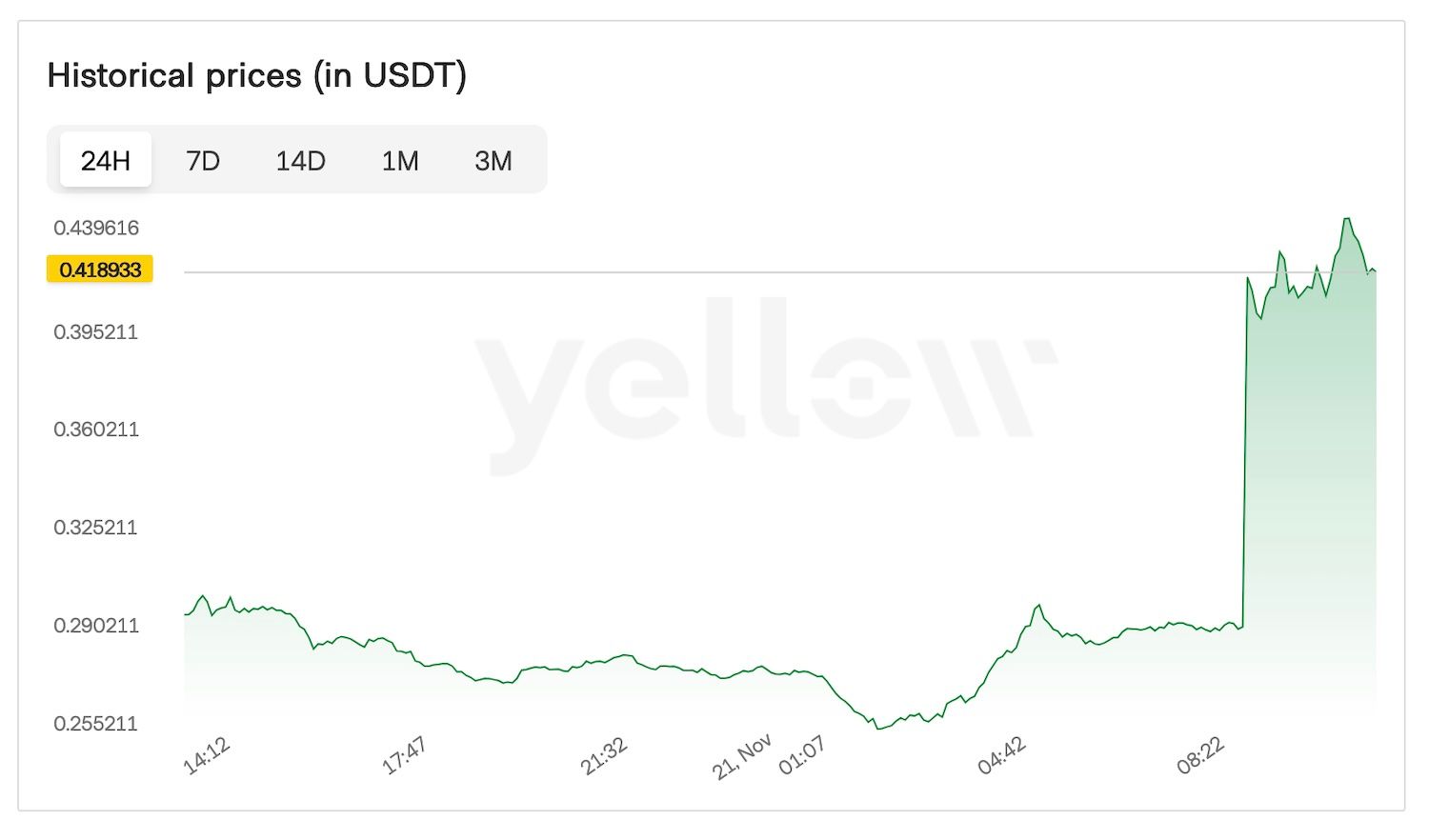Click the 17:47 time axis label
Image resolution: width=1429 pixels, height=840 pixels.
point(404,756)
